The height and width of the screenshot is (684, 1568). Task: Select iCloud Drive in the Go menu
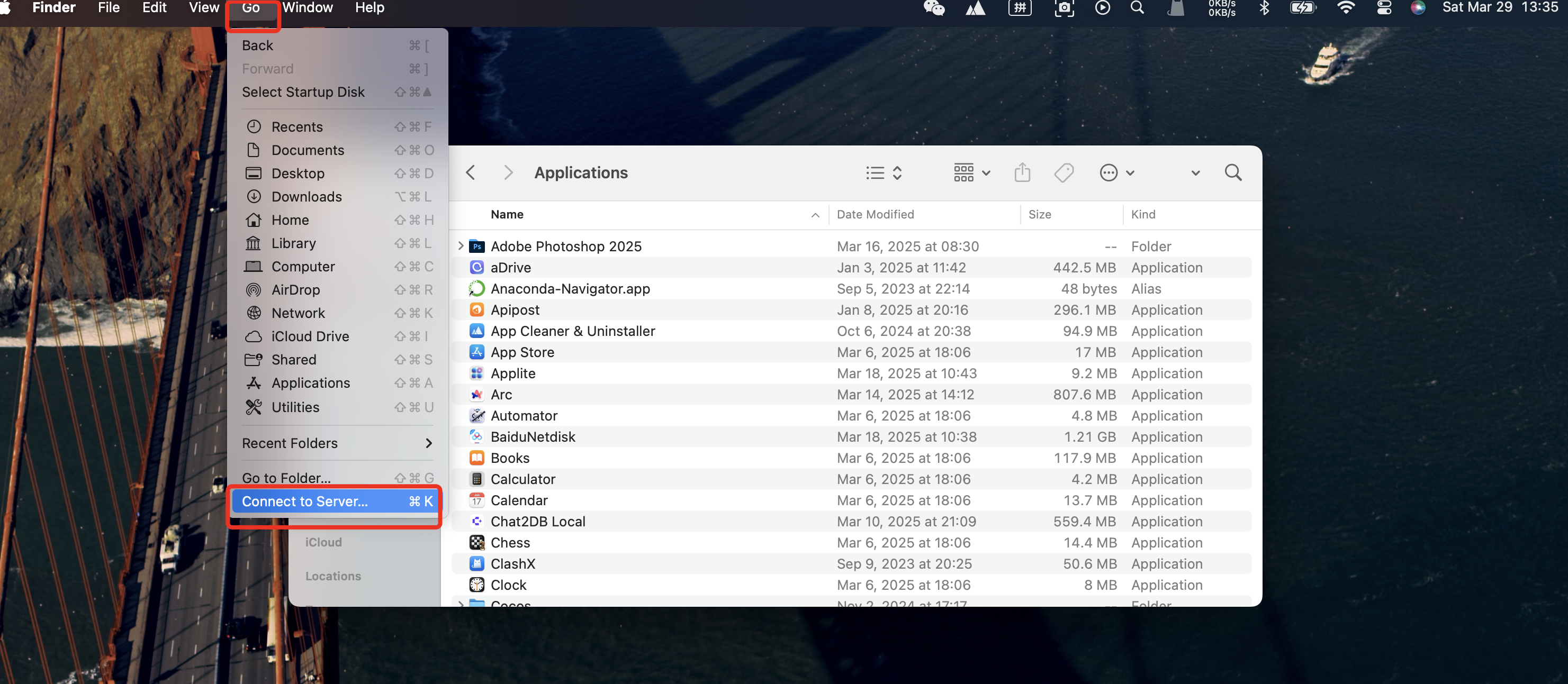coord(337,336)
